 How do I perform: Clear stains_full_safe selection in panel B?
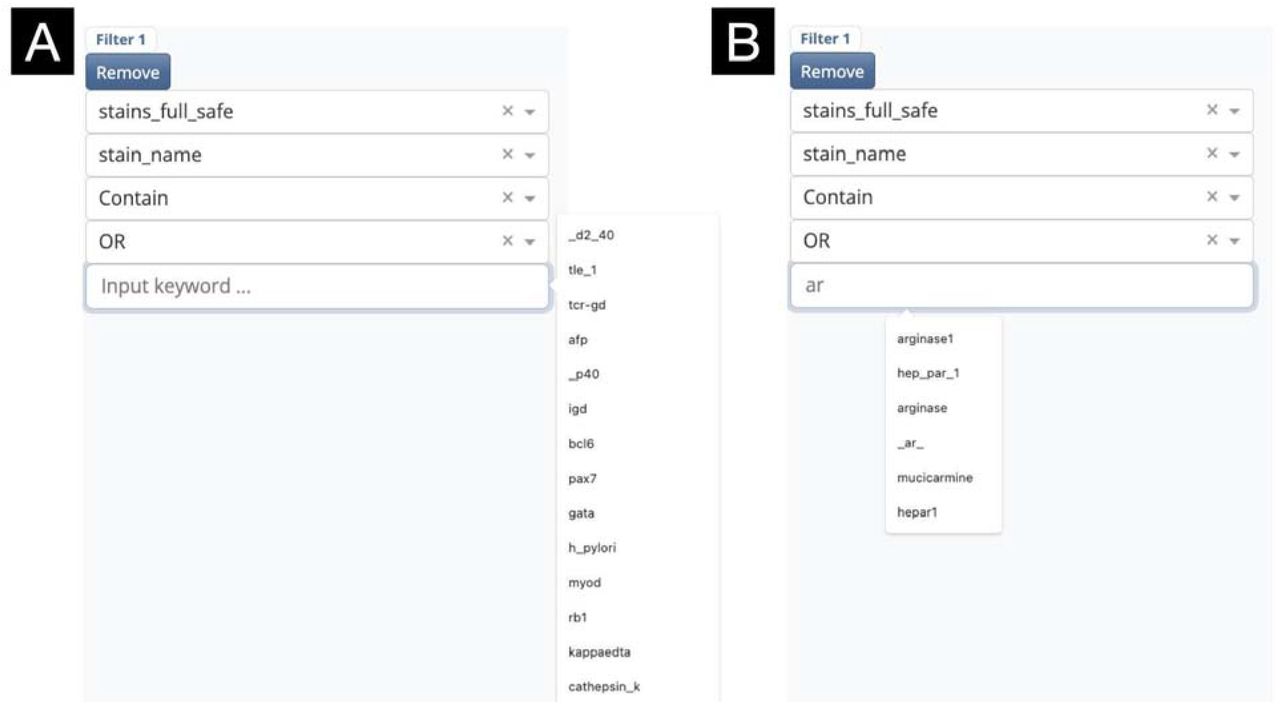click(1212, 111)
